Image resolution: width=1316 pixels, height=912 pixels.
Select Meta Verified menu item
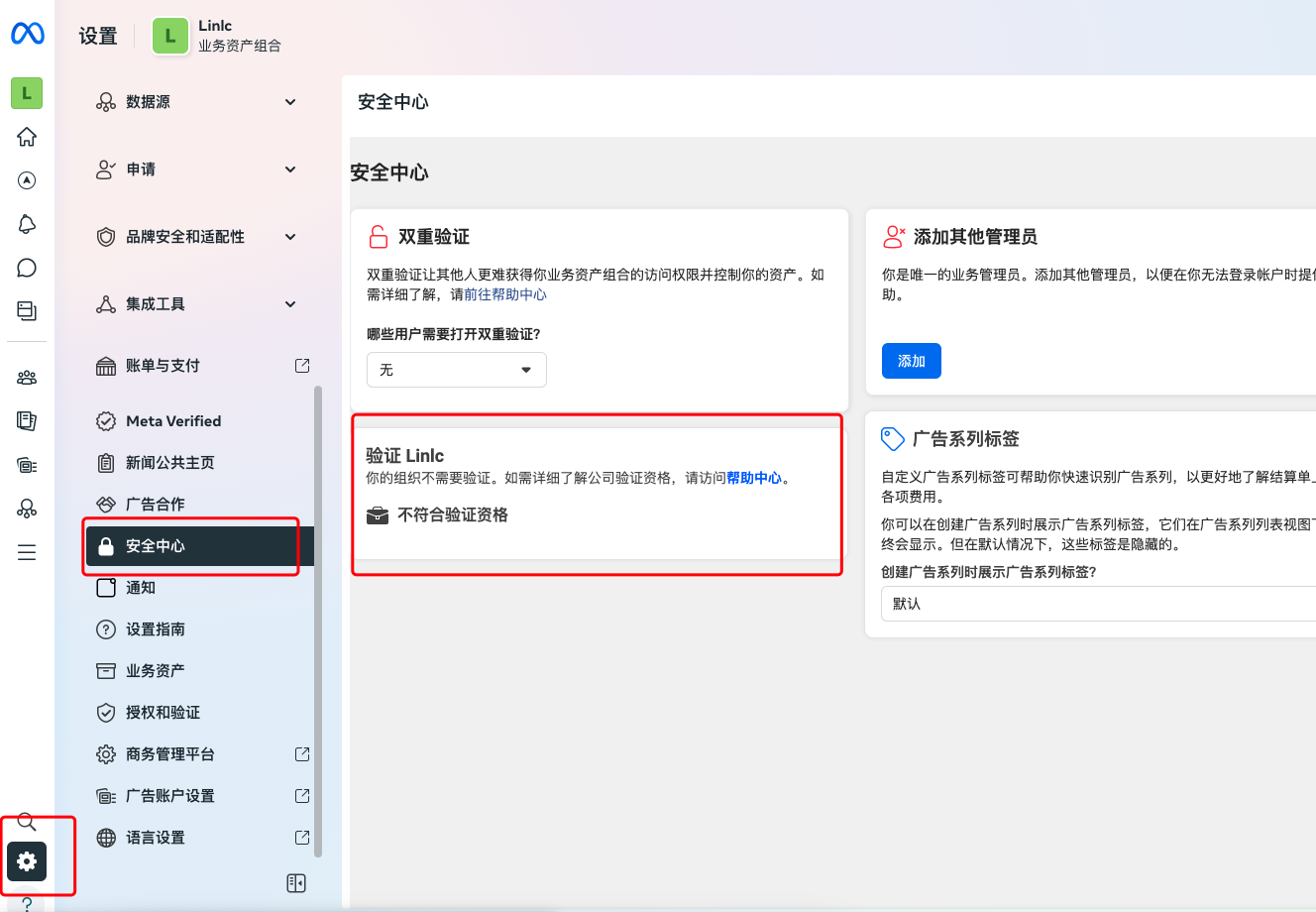(x=202, y=421)
